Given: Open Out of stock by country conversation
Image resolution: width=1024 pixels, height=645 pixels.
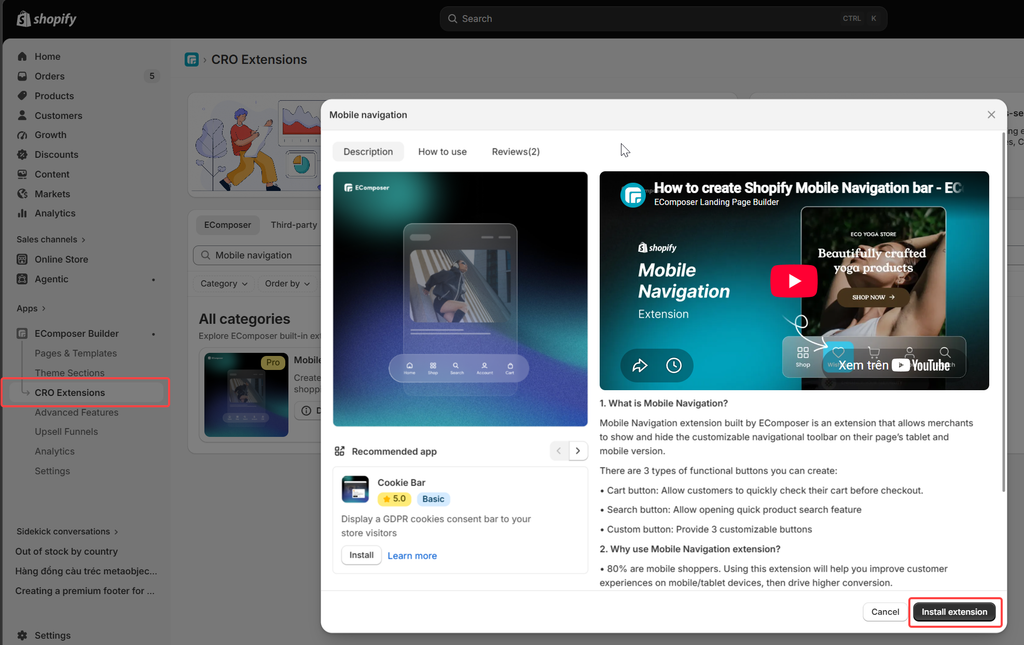Looking at the screenshot, I should pyautogui.click(x=67, y=551).
